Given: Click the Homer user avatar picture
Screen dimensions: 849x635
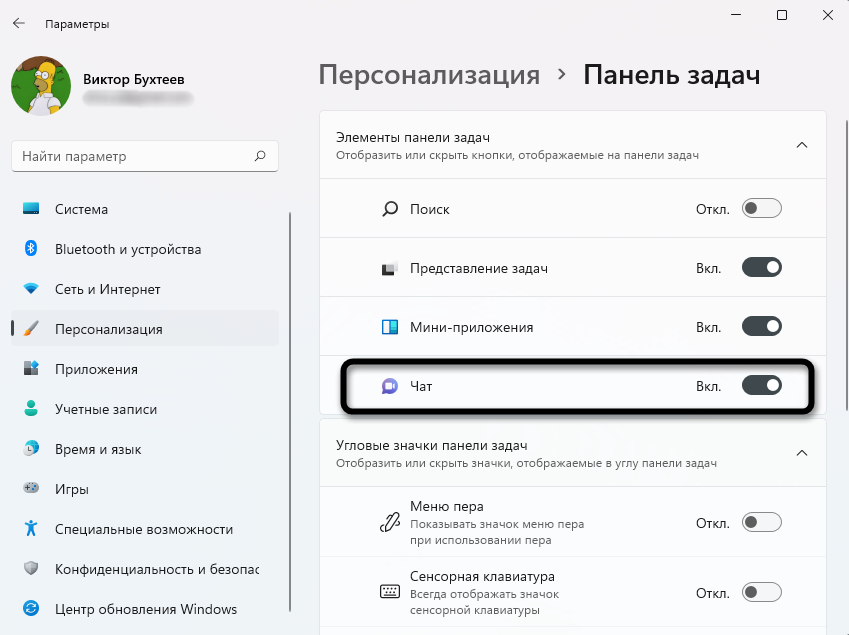Looking at the screenshot, I should click(x=41, y=86).
